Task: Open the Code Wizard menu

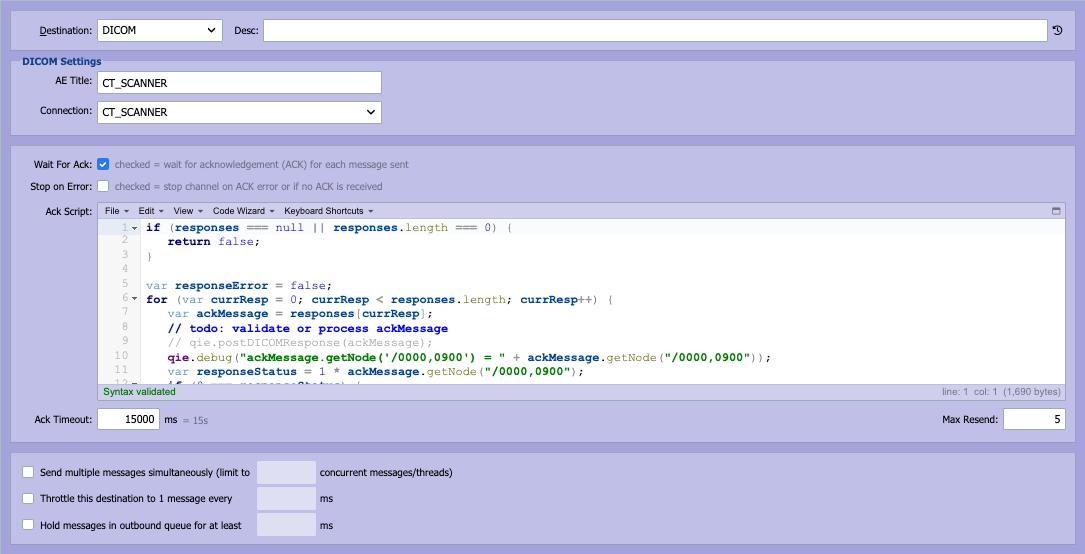Action: pyautogui.click(x=244, y=211)
